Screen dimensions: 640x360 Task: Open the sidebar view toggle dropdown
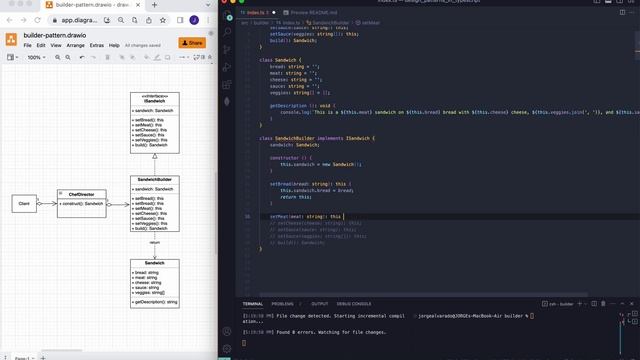click(12, 58)
